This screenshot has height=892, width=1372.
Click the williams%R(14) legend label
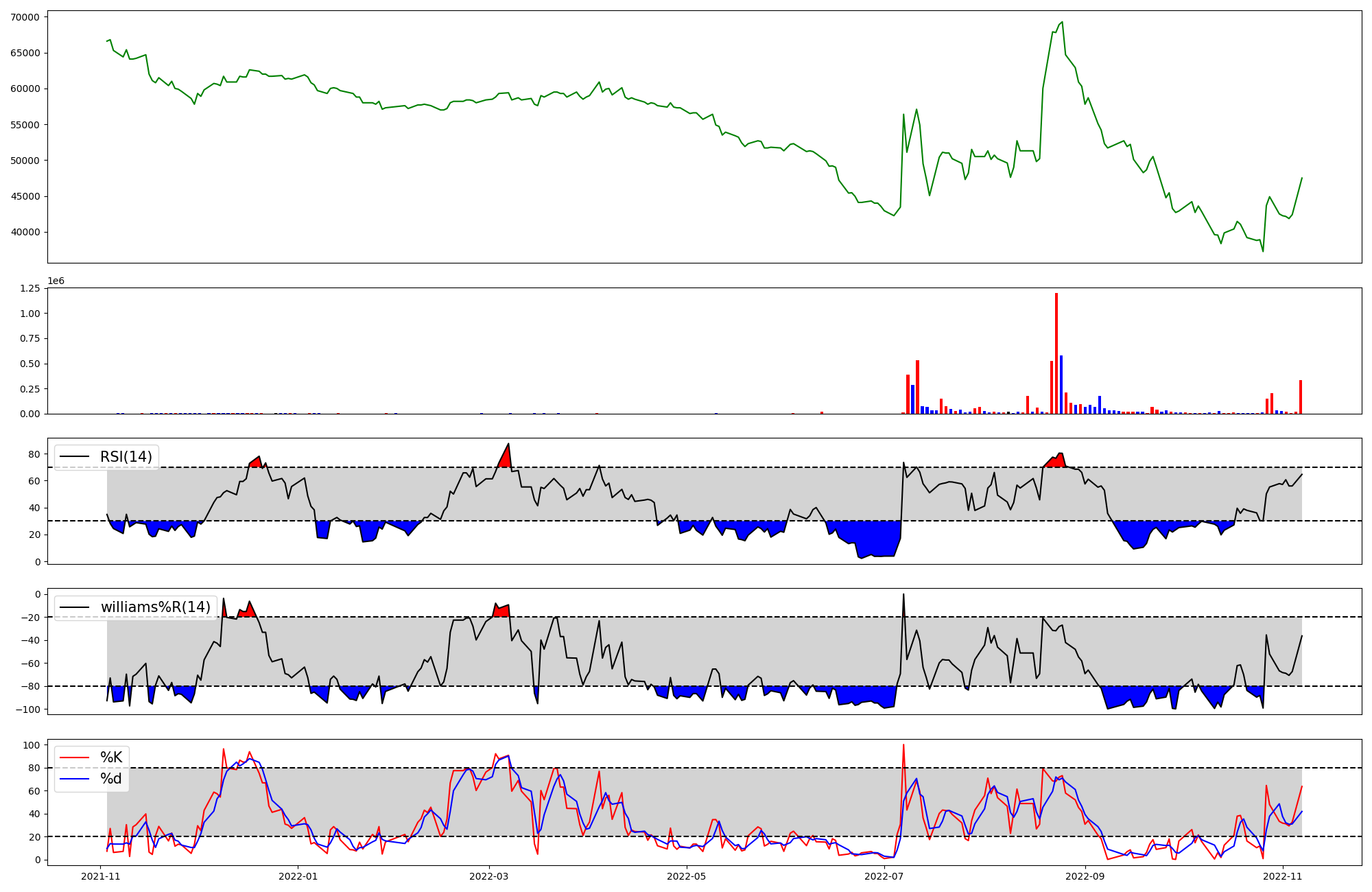[155, 607]
